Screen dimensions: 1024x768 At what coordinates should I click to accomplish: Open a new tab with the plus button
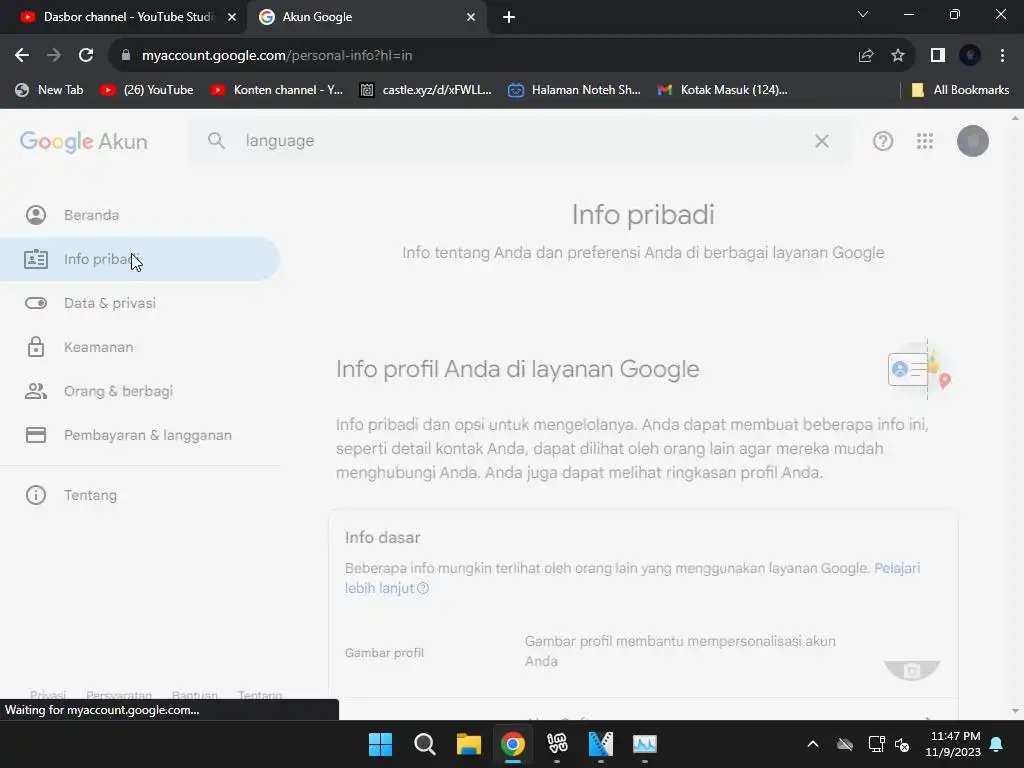(509, 17)
